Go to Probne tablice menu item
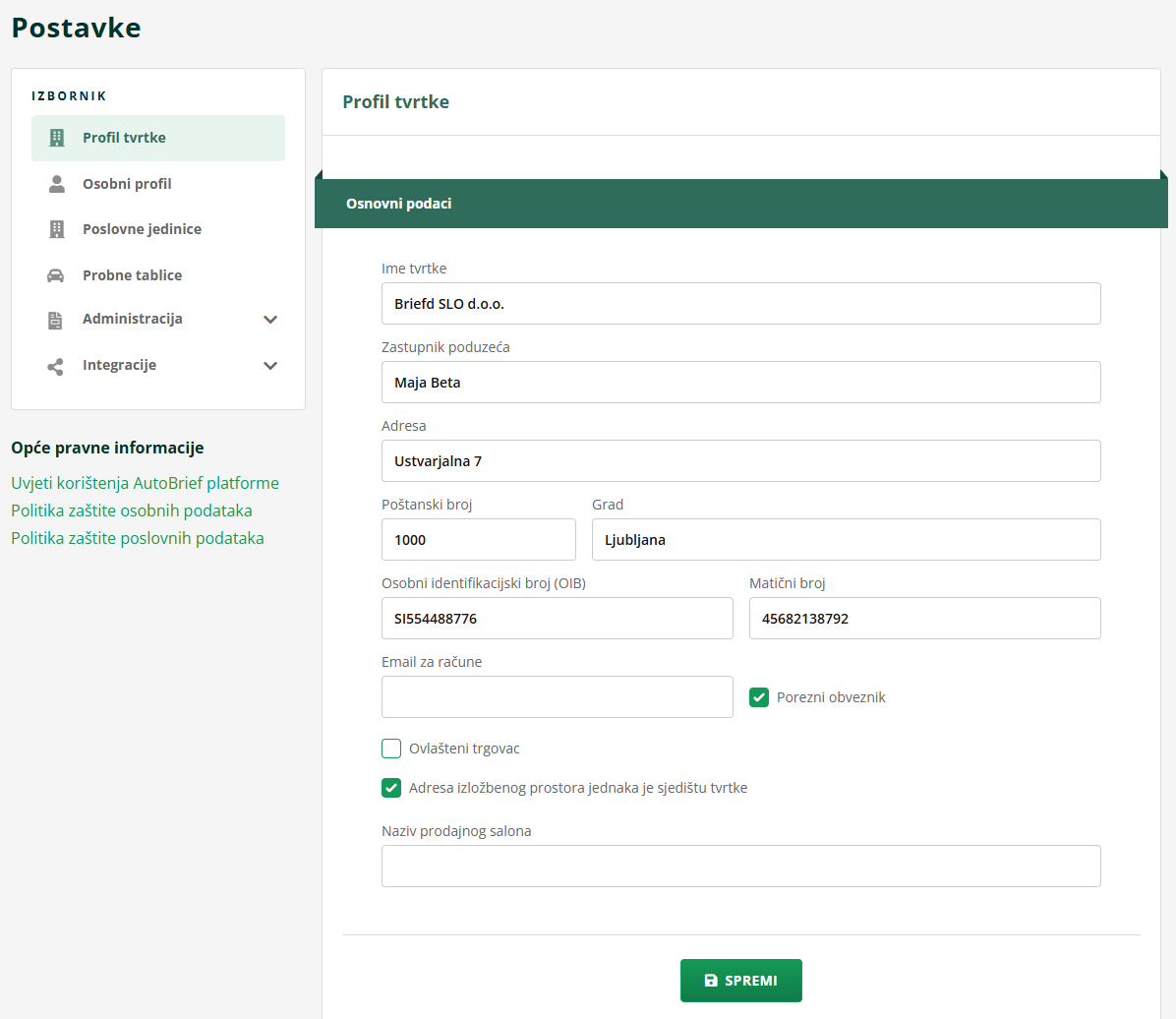 132,275
